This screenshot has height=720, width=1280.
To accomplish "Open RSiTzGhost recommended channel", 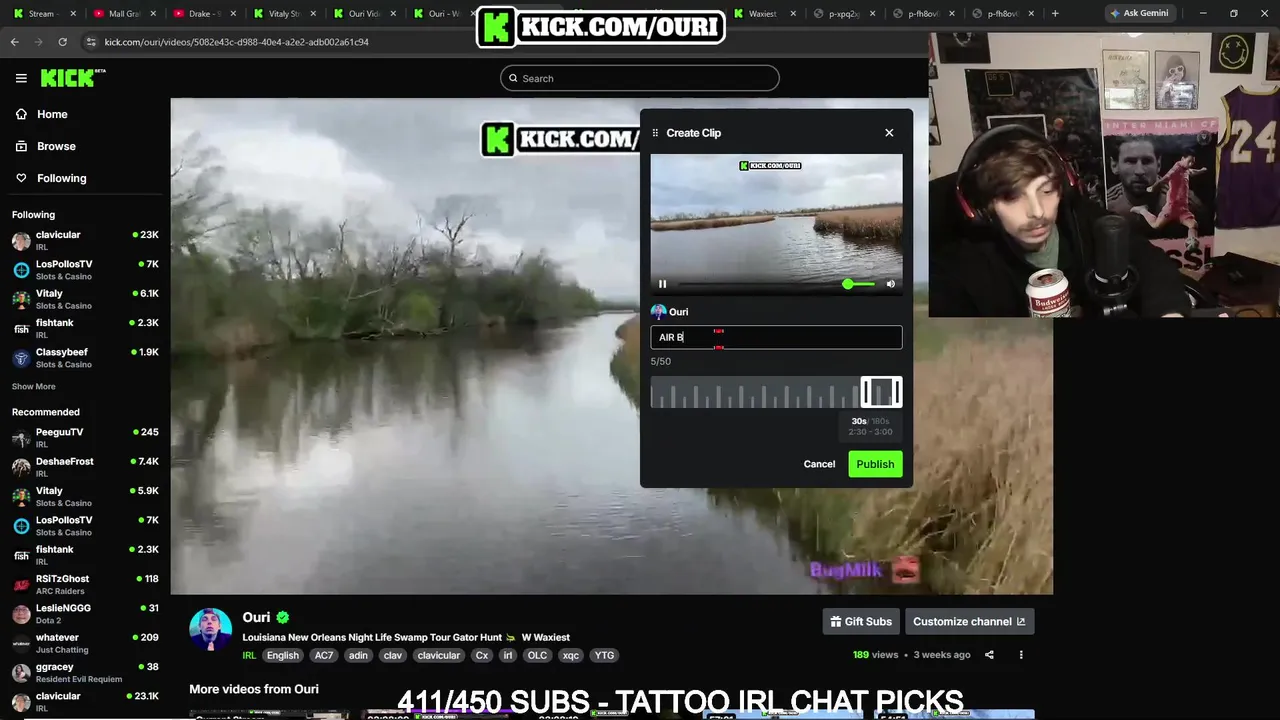I will click(x=85, y=584).
